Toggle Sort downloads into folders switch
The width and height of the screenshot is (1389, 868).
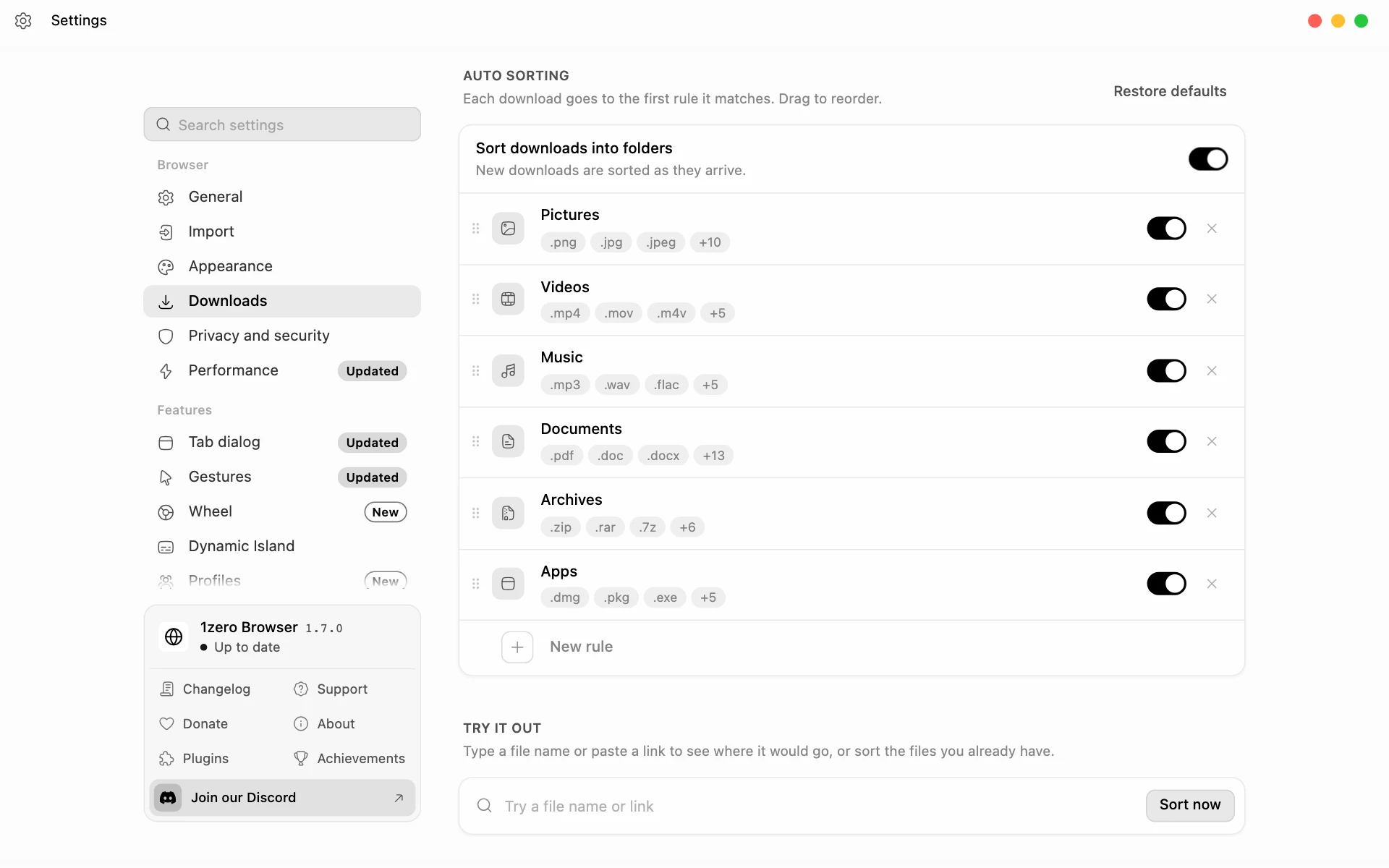pyautogui.click(x=1208, y=159)
